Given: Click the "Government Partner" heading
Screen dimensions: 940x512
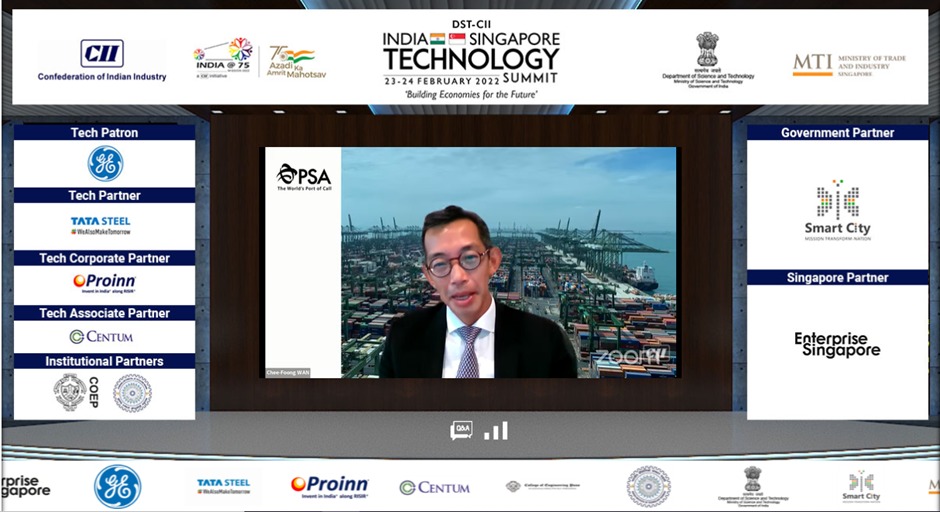Looking at the screenshot, I should pyautogui.click(x=837, y=132).
